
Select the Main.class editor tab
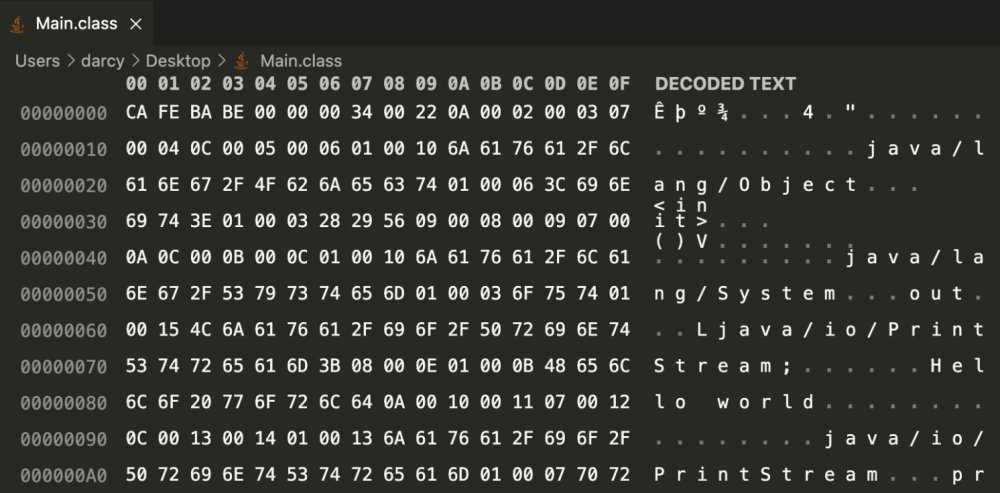76,23
